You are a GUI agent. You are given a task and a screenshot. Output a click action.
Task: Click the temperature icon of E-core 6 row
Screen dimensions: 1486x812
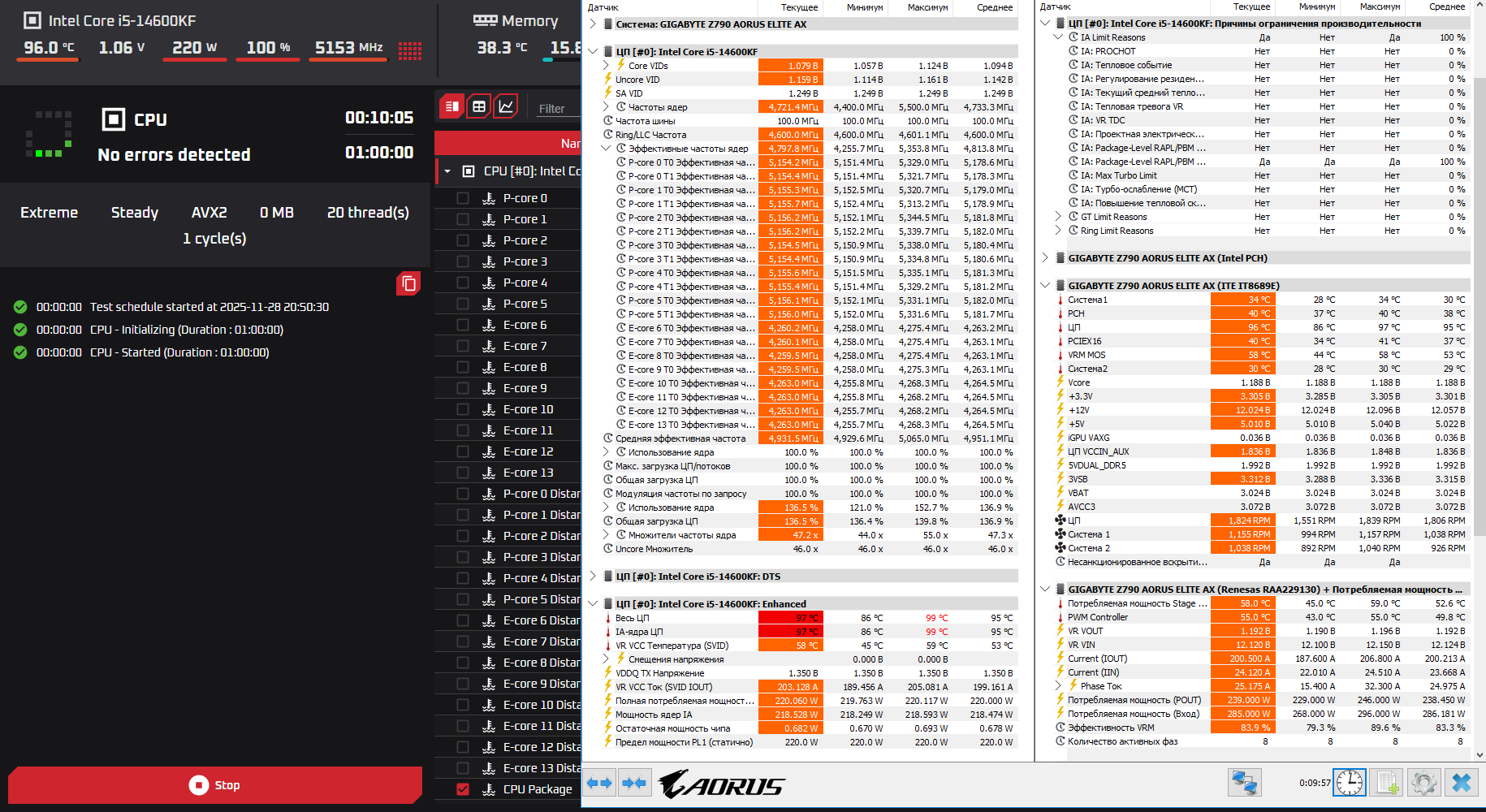pos(489,325)
